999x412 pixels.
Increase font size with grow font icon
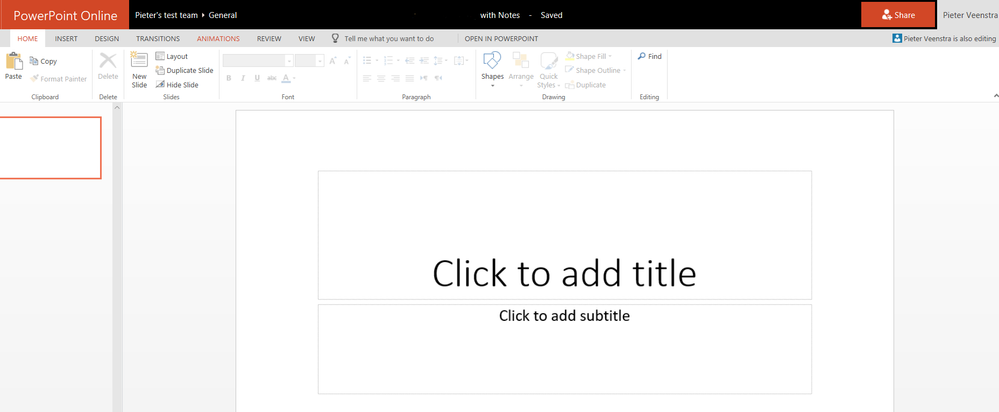point(333,61)
